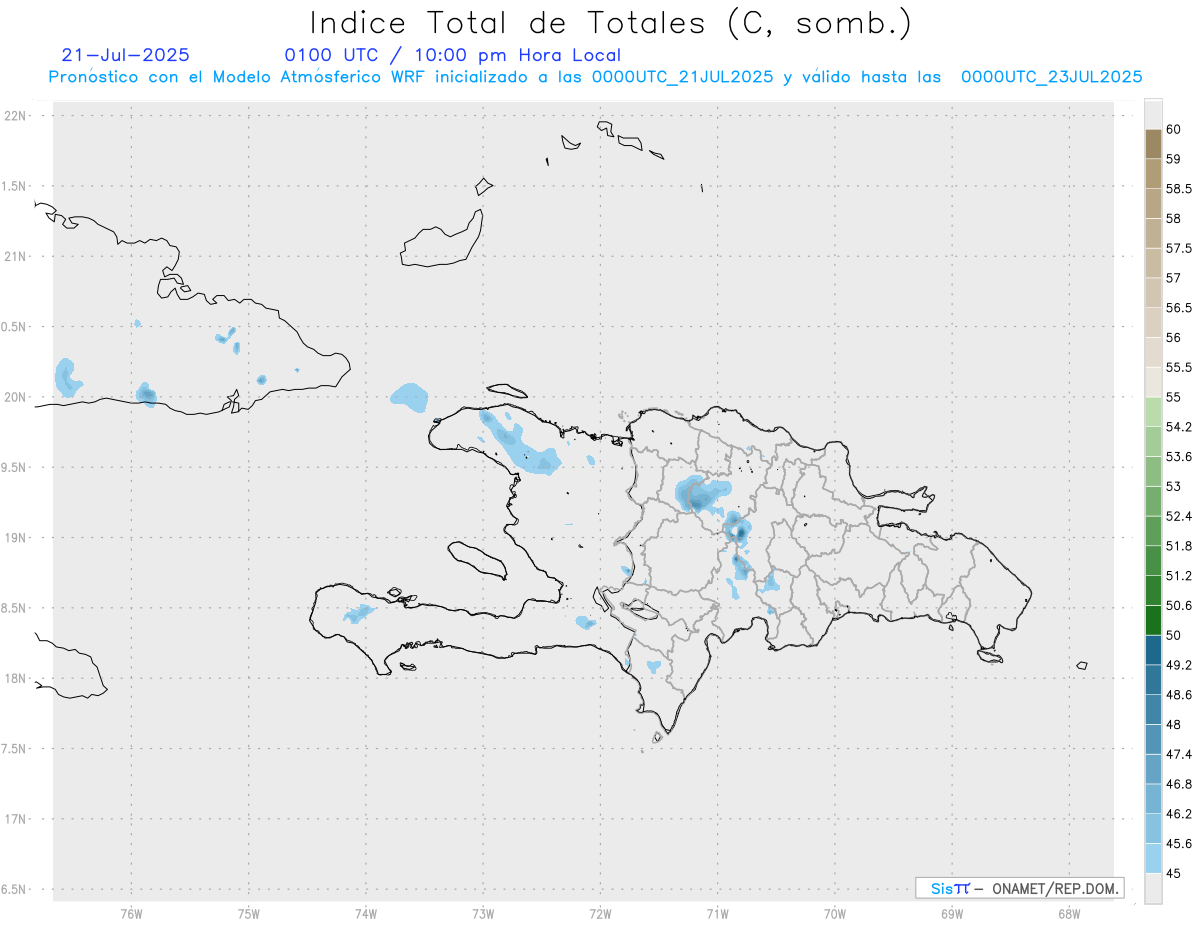Click the longitude label "75W"

coord(249,913)
